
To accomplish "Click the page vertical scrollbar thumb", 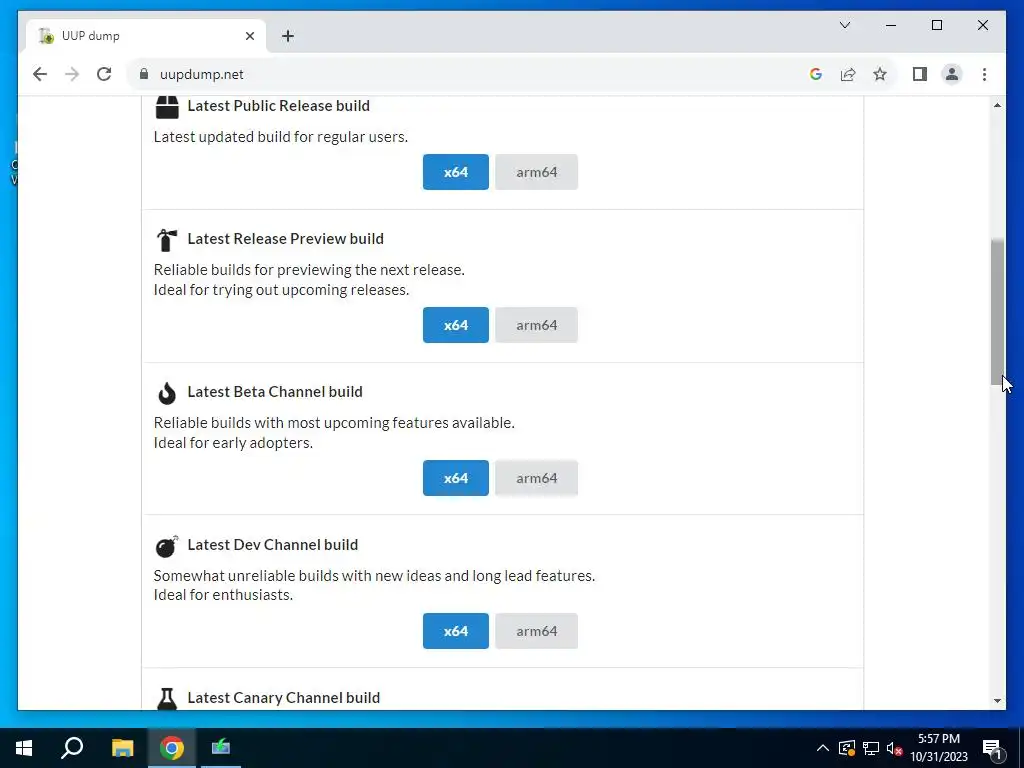I will 997,312.
